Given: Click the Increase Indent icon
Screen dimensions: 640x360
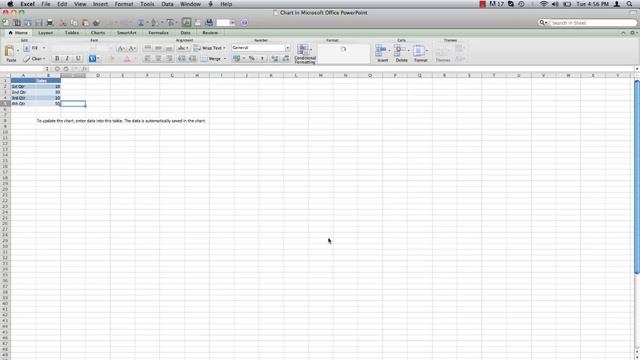Looking at the screenshot, I should 192,59.
